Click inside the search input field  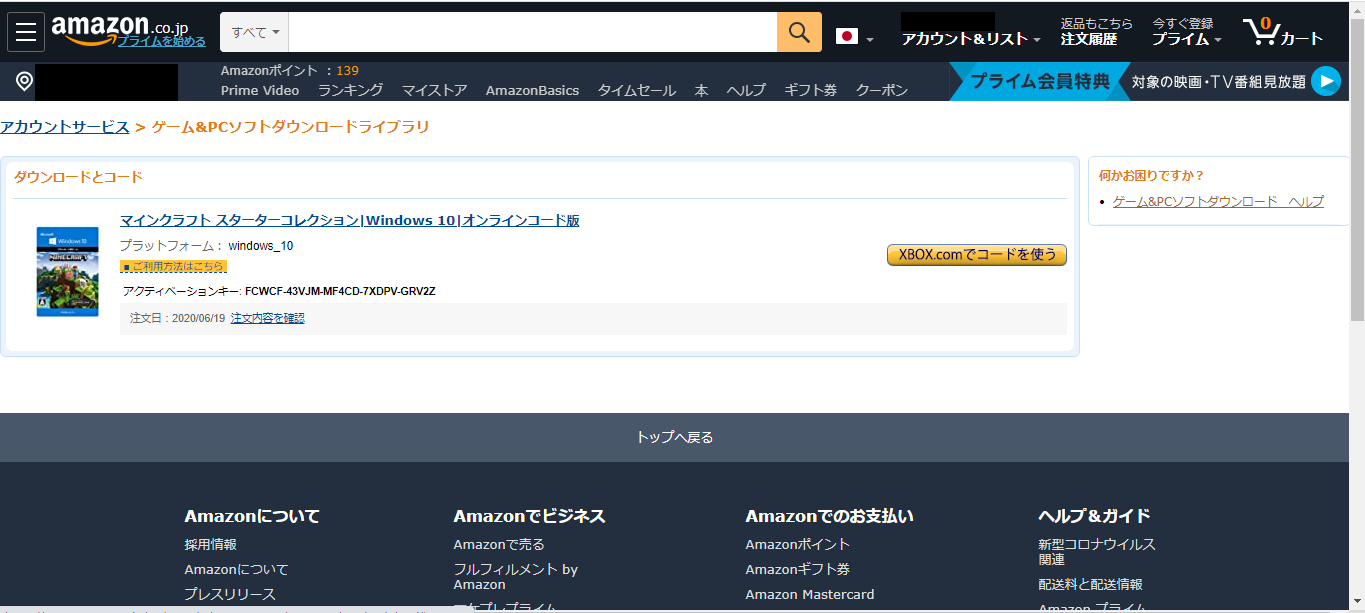click(530, 32)
